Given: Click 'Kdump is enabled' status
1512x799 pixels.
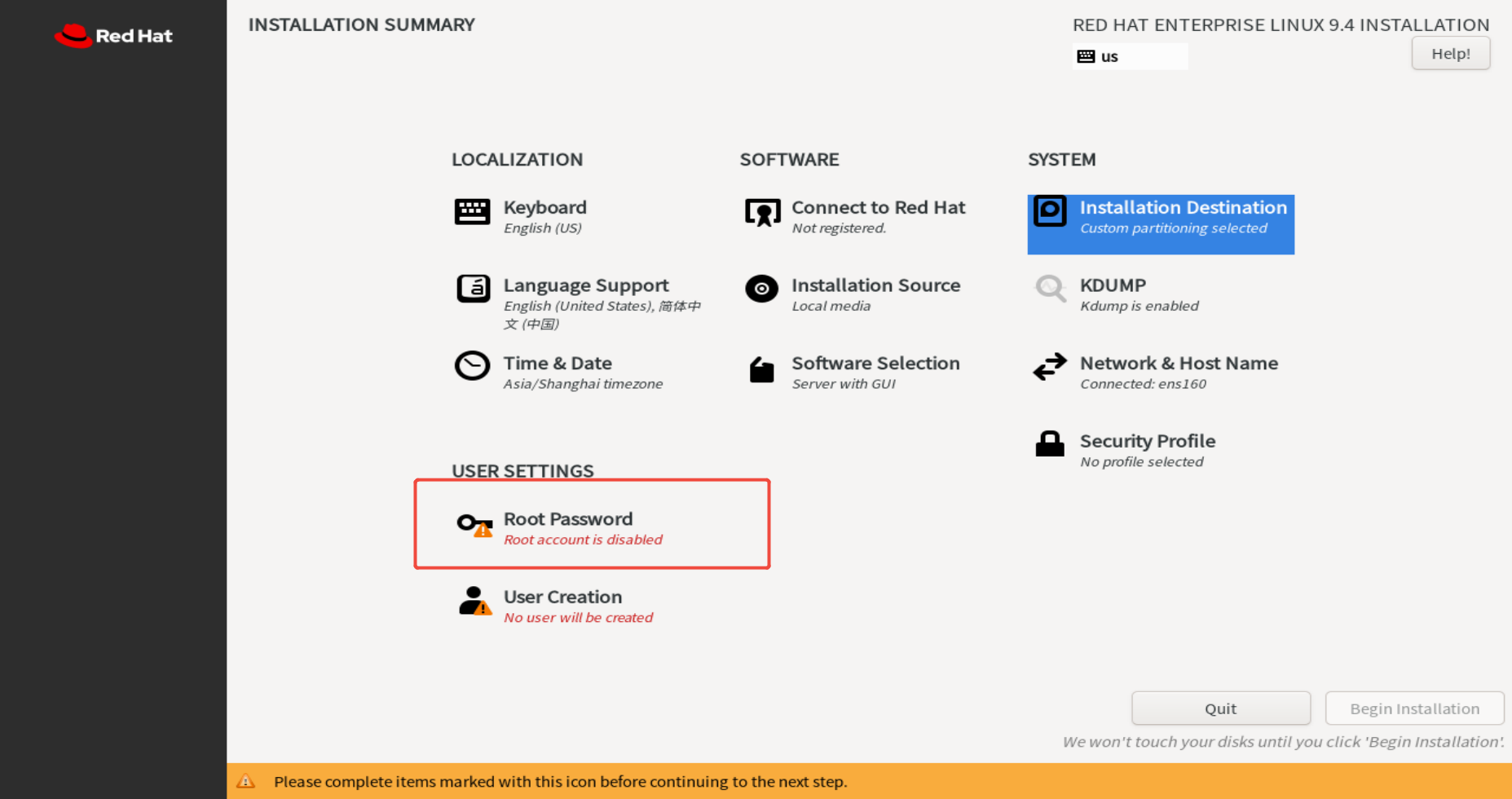Looking at the screenshot, I should (x=1139, y=306).
